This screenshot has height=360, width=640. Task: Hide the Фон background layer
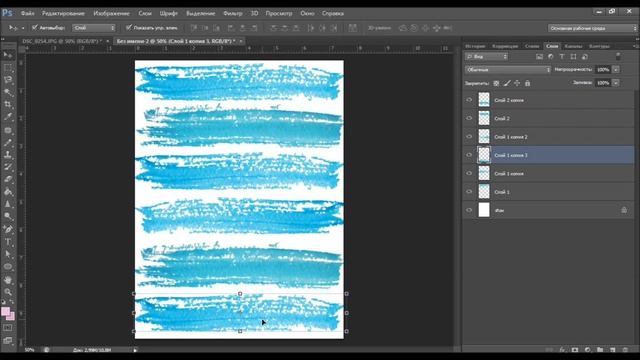click(469, 210)
